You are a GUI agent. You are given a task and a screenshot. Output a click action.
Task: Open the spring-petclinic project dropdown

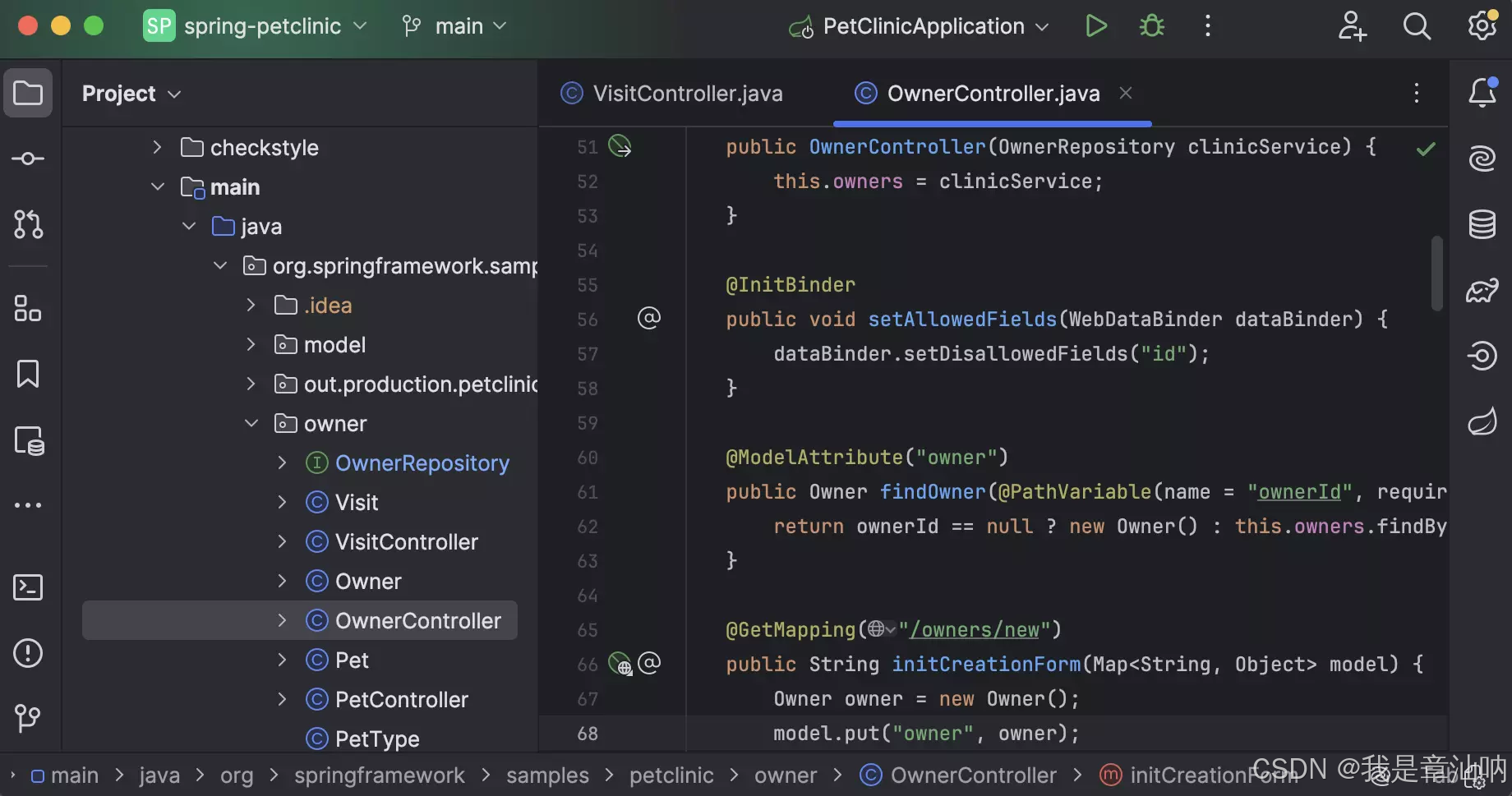click(256, 26)
